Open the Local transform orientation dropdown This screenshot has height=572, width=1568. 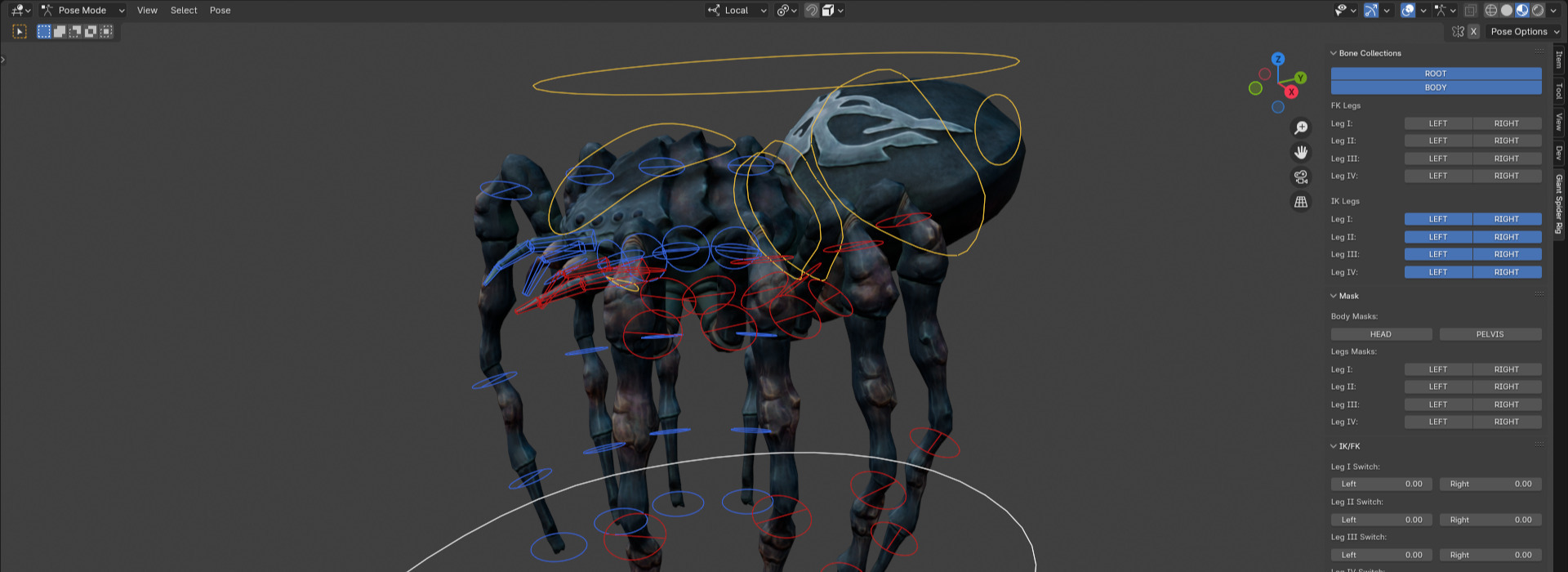pyautogui.click(x=737, y=11)
